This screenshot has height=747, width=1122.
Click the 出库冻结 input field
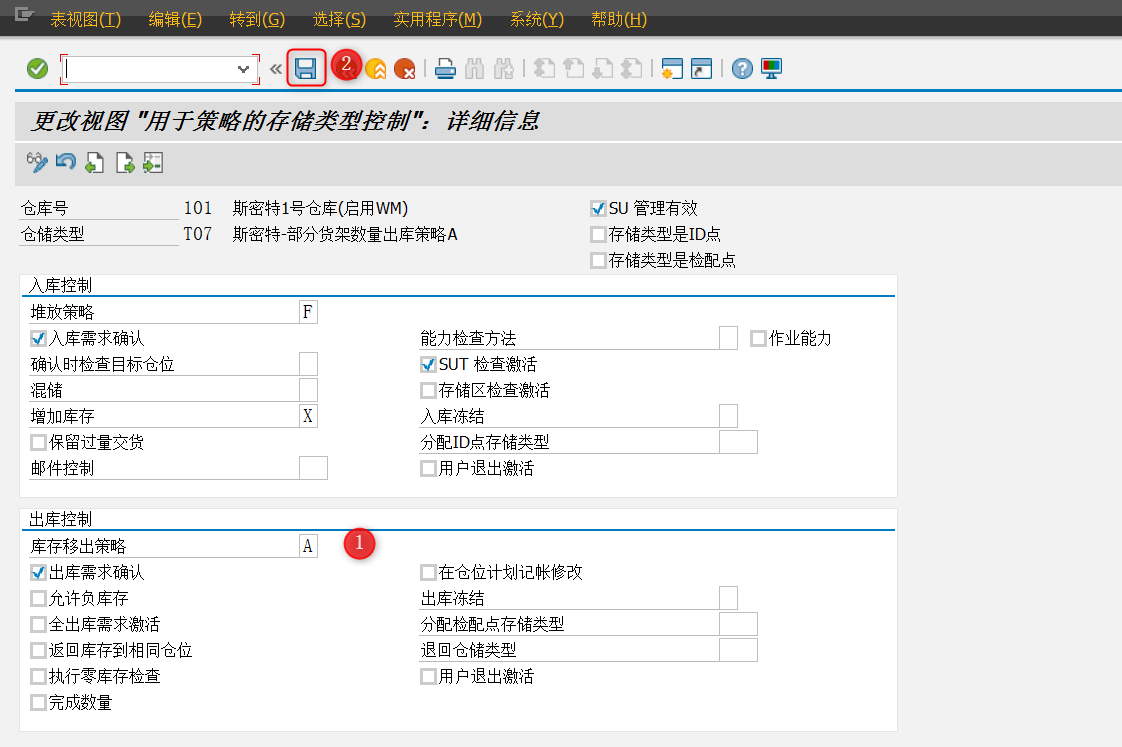(x=728, y=597)
